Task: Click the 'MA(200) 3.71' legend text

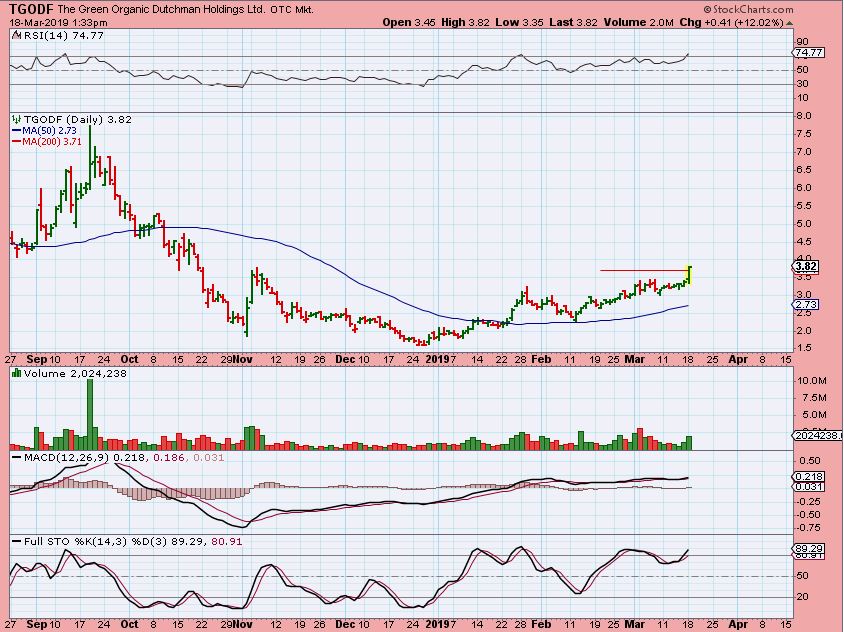Action: point(52,142)
